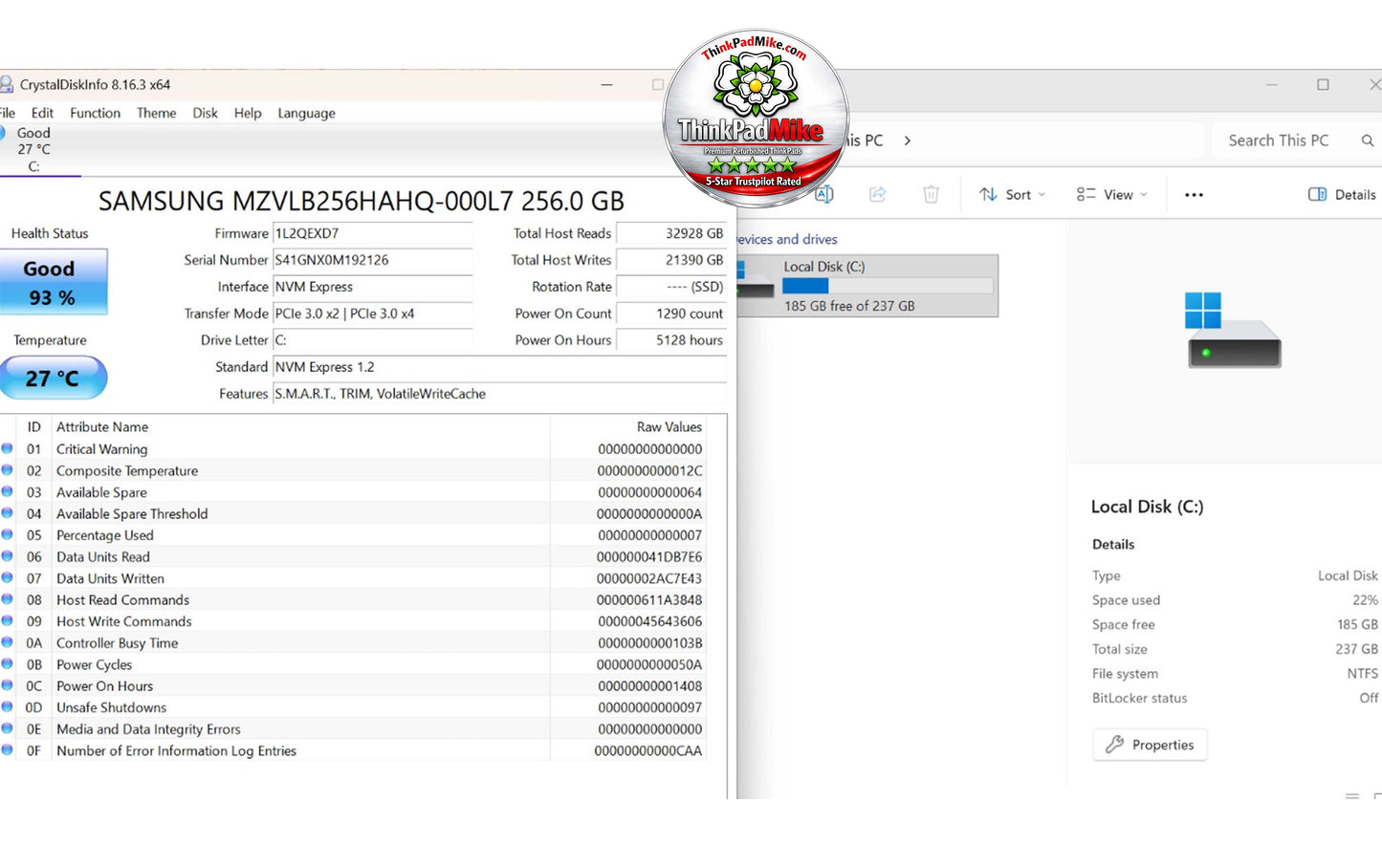Screen dimensions: 1382x868
Task: Open the Function menu
Action: (x=95, y=113)
